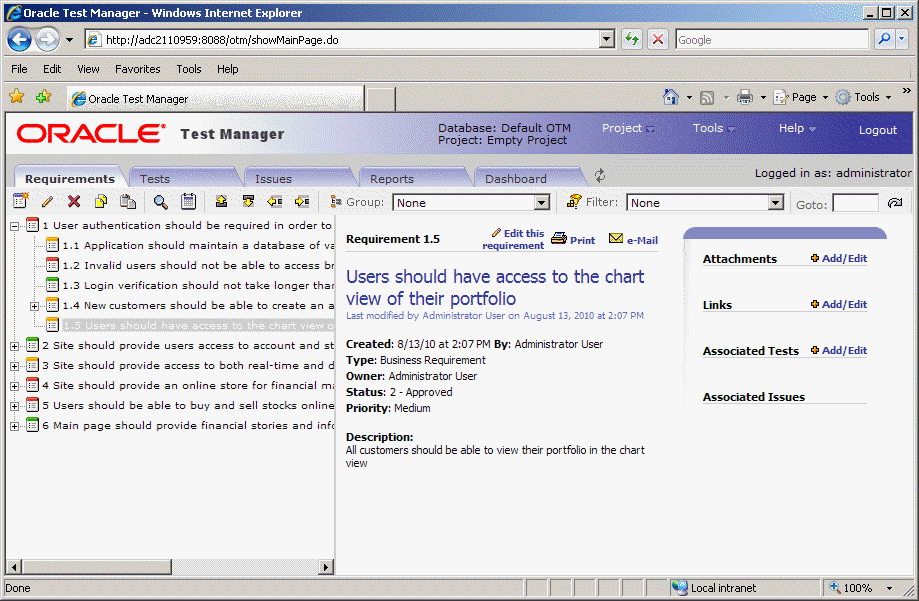Viewport: 919px width, 601px height.
Task: Open the address bar history dropdown
Action: [x=607, y=39]
